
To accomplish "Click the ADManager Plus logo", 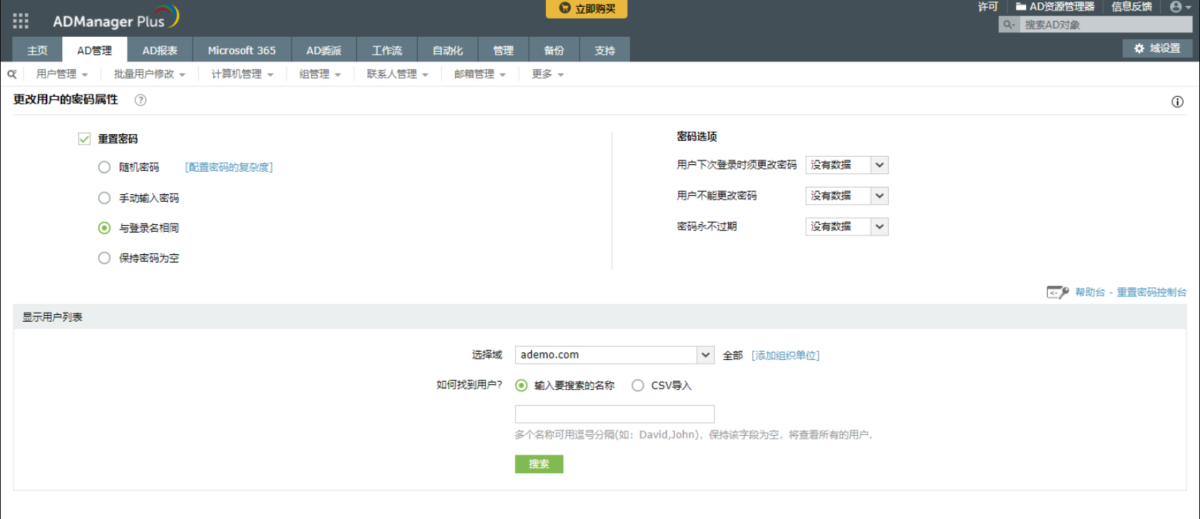I will (x=115, y=19).
